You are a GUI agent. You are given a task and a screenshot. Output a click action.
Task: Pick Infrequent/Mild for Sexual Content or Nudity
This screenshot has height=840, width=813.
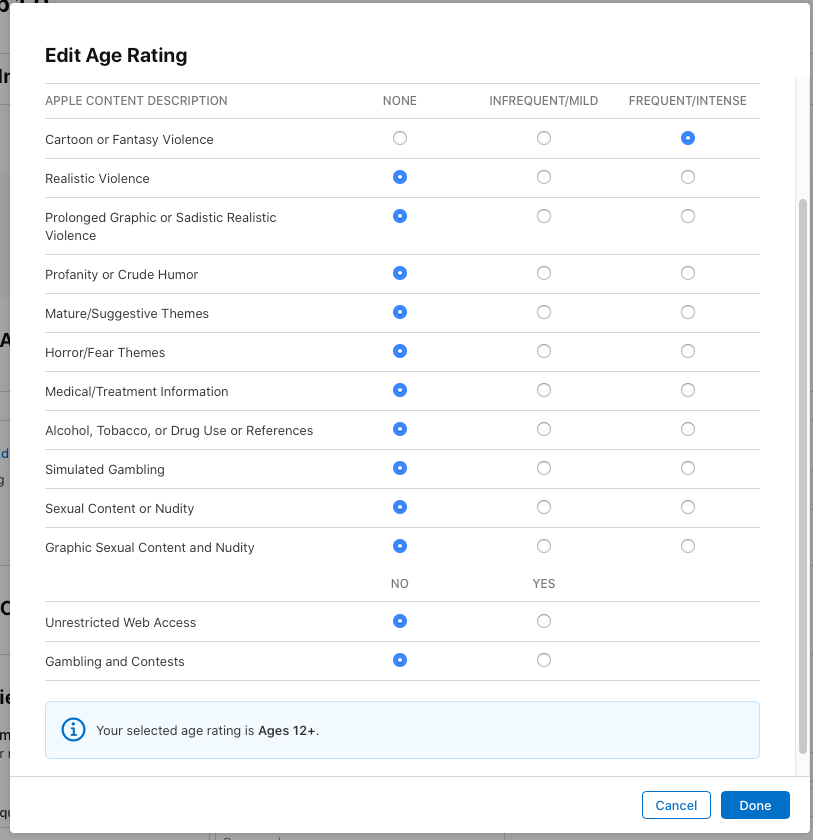click(544, 507)
